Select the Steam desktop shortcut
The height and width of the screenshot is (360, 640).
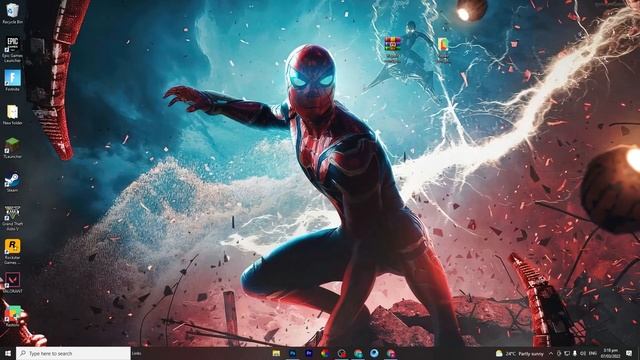(12, 182)
